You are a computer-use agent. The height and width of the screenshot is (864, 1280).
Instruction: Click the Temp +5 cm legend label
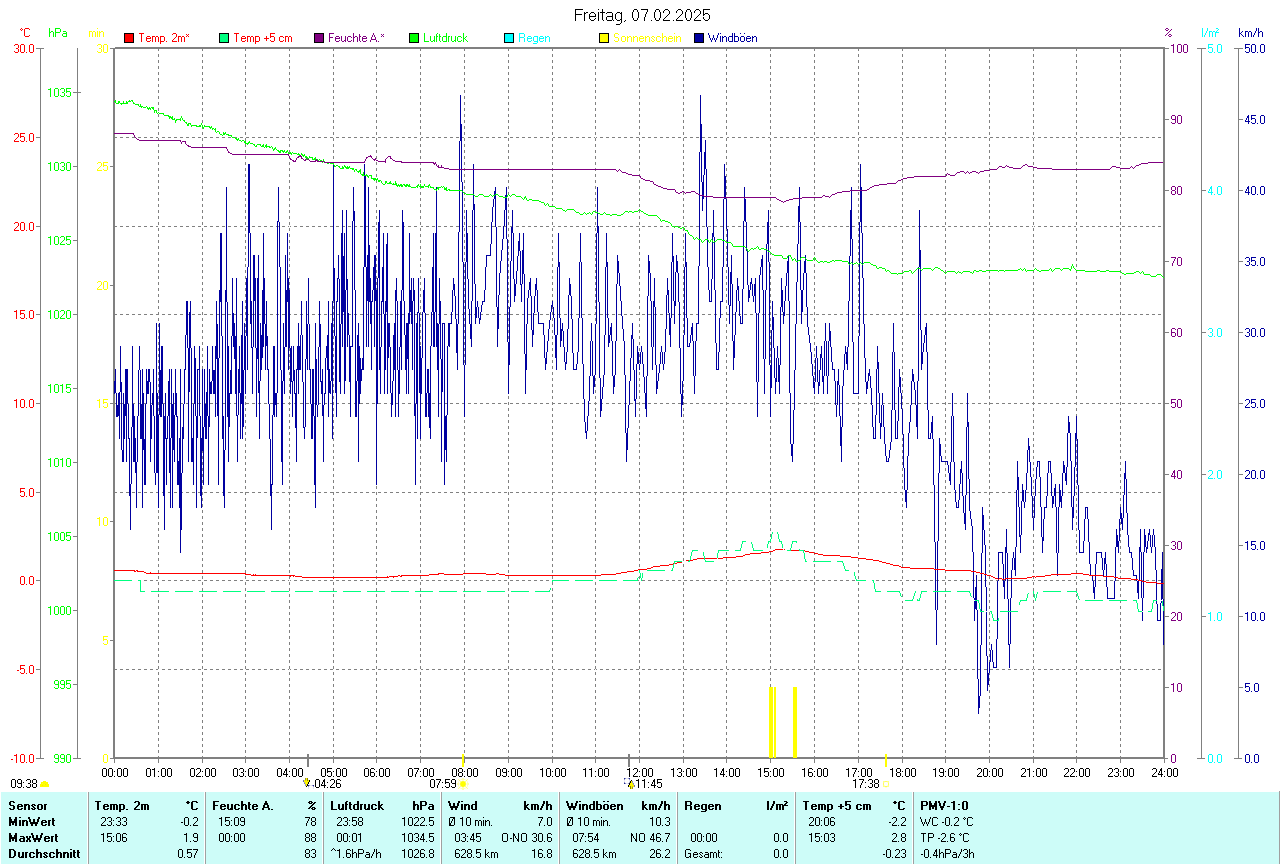coord(262,38)
